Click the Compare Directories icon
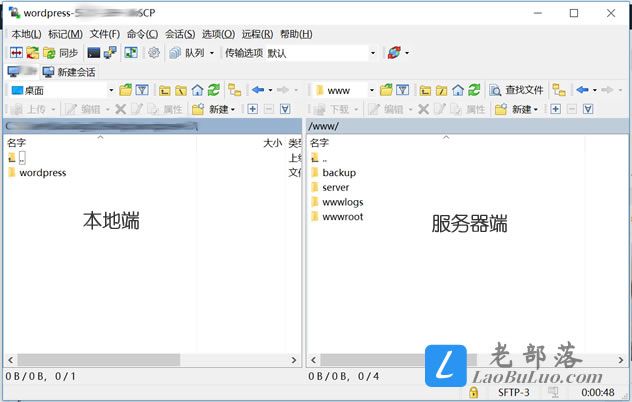The width and height of the screenshot is (632, 402). (x=16, y=53)
